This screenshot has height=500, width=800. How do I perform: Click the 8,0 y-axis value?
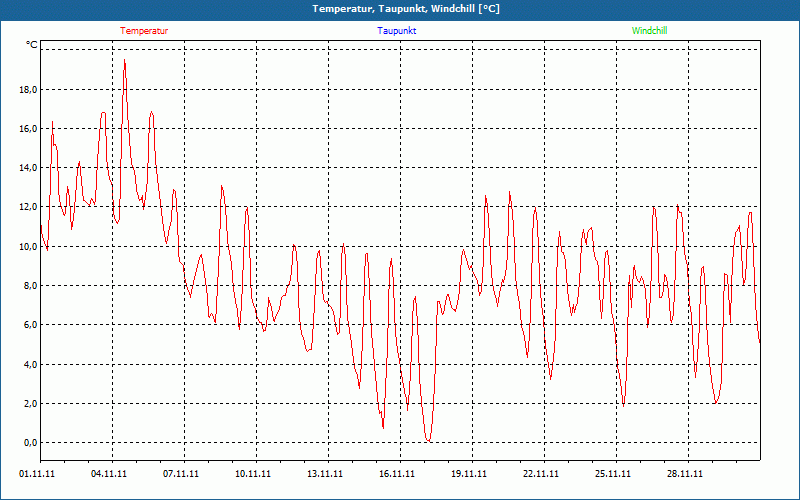(30, 286)
